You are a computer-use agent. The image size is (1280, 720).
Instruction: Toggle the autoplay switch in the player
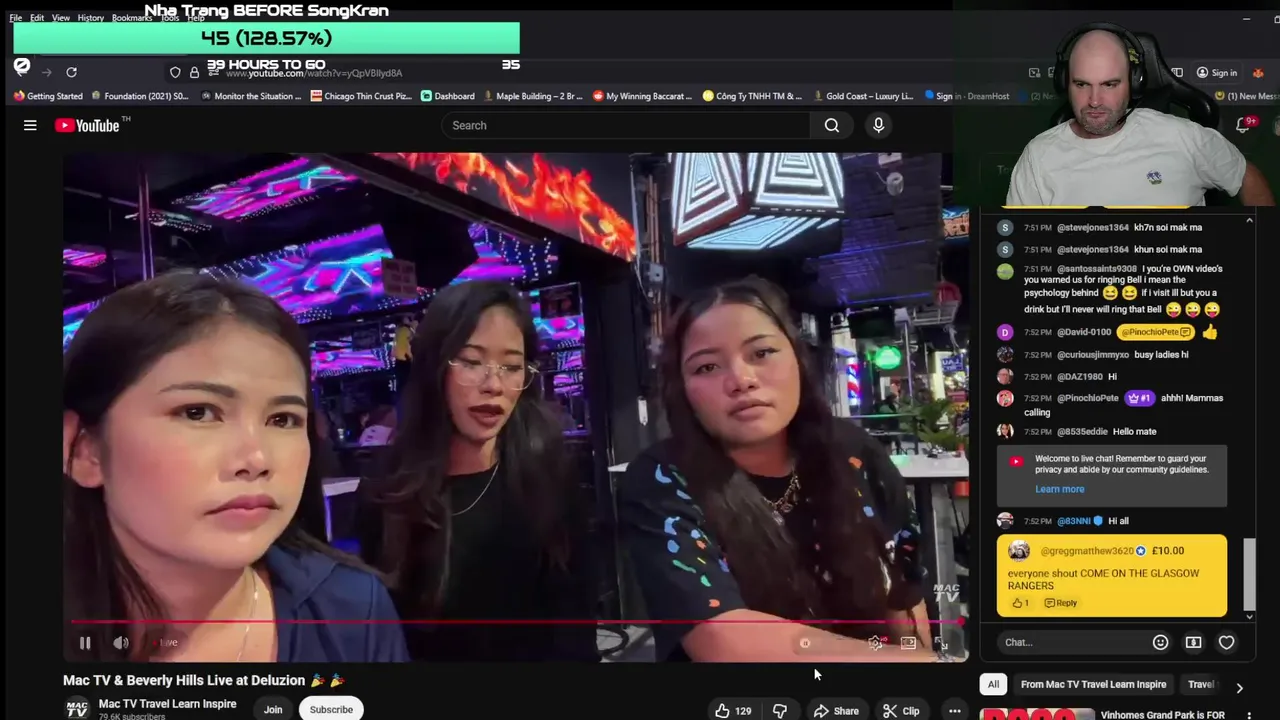tap(805, 643)
